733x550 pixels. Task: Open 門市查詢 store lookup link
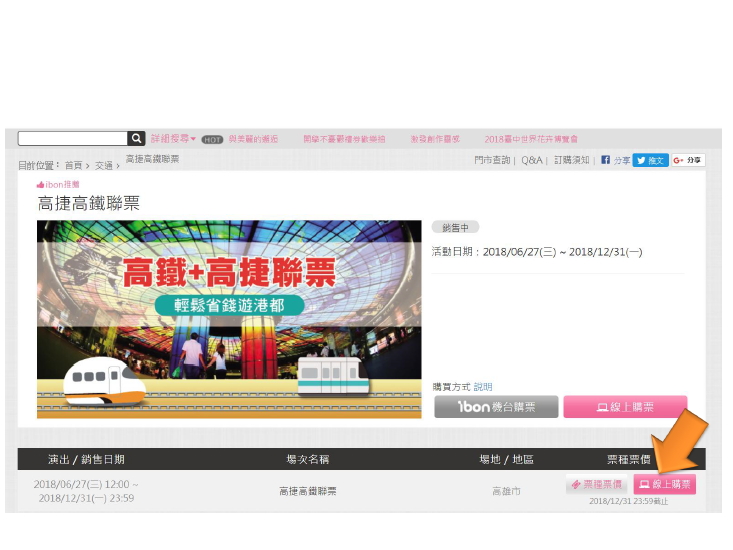pos(492,160)
